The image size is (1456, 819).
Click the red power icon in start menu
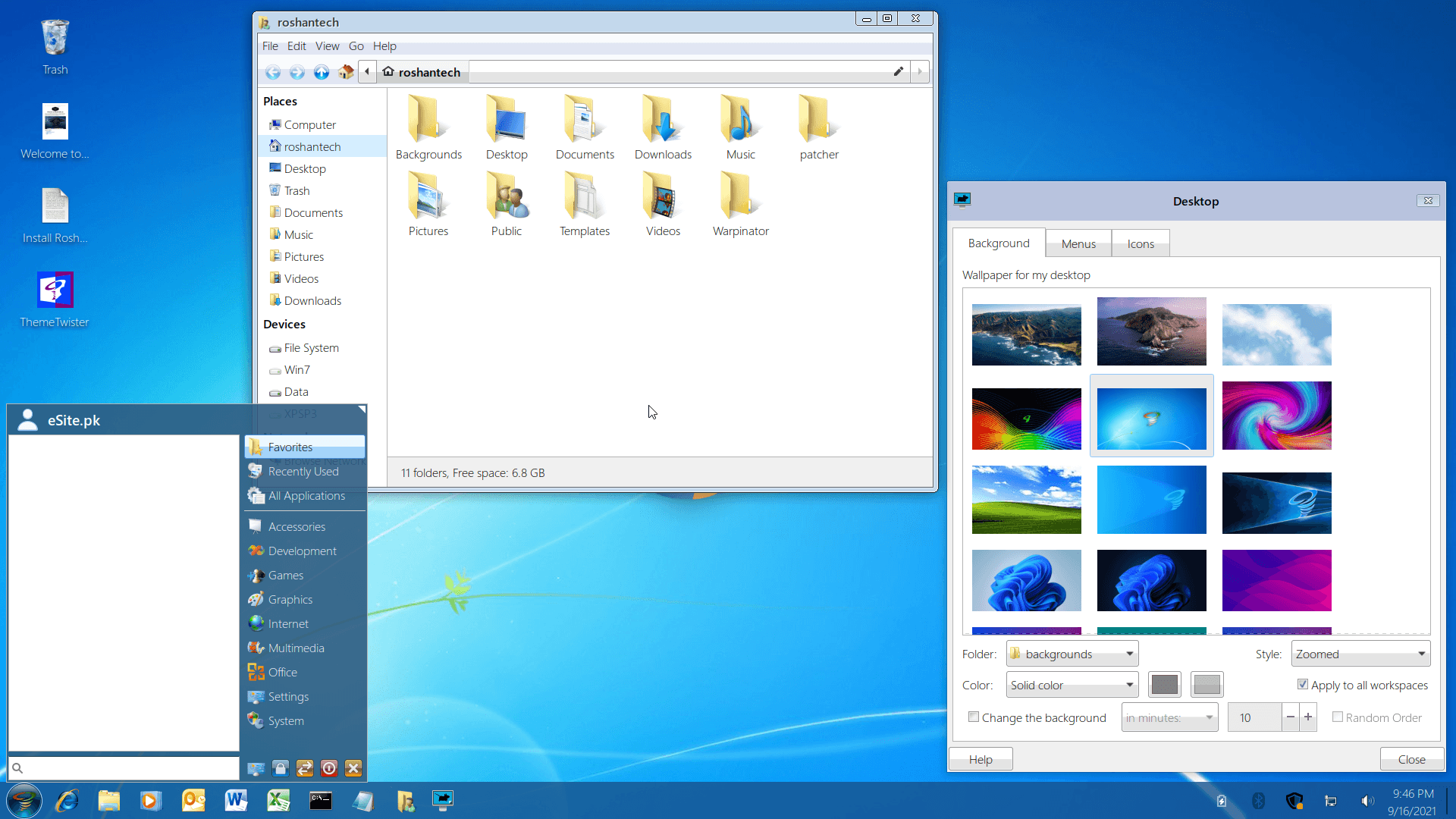(329, 768)
